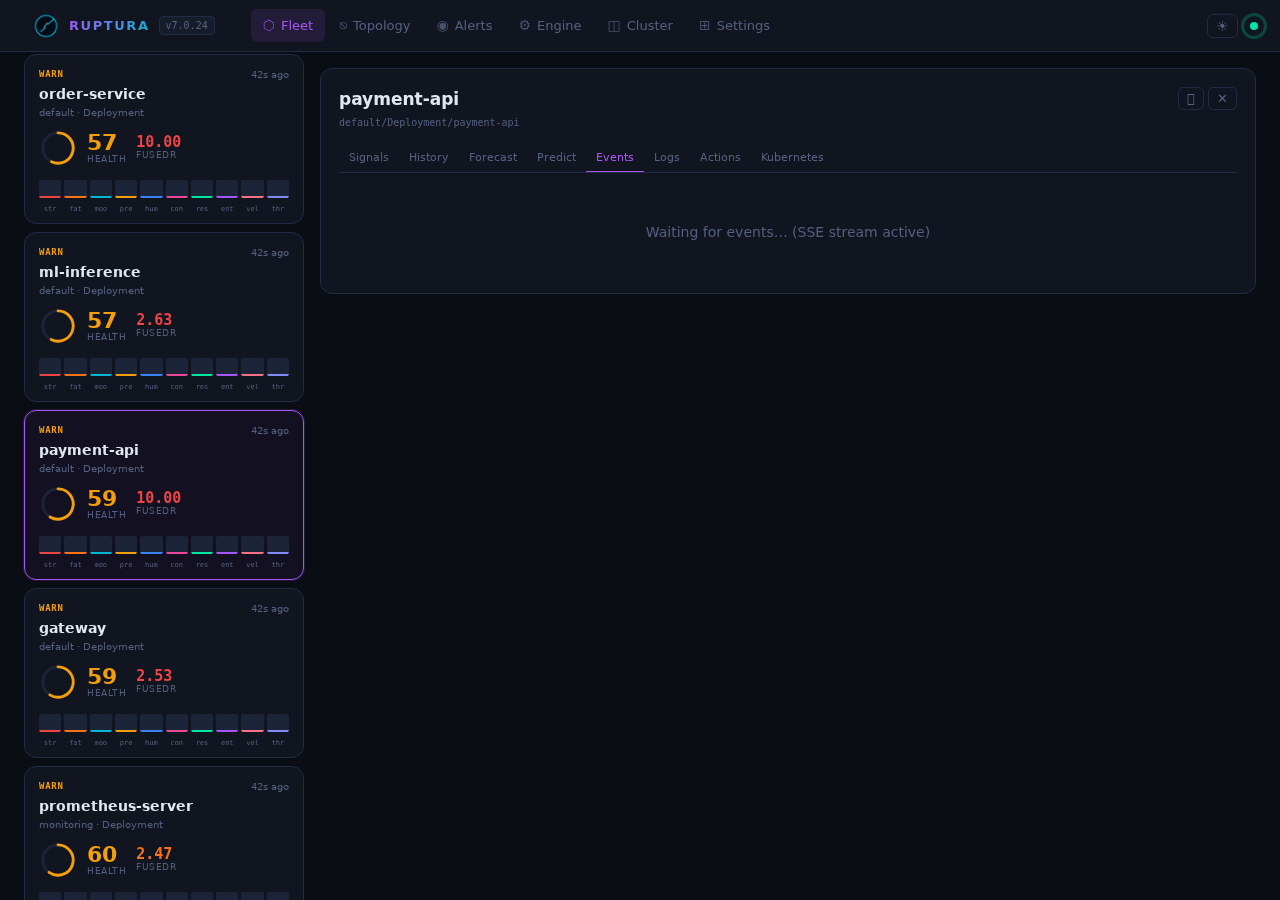Click the health score 60 on prometheus-server
This screenshot has height=900, width=1280.
[102, 855]
